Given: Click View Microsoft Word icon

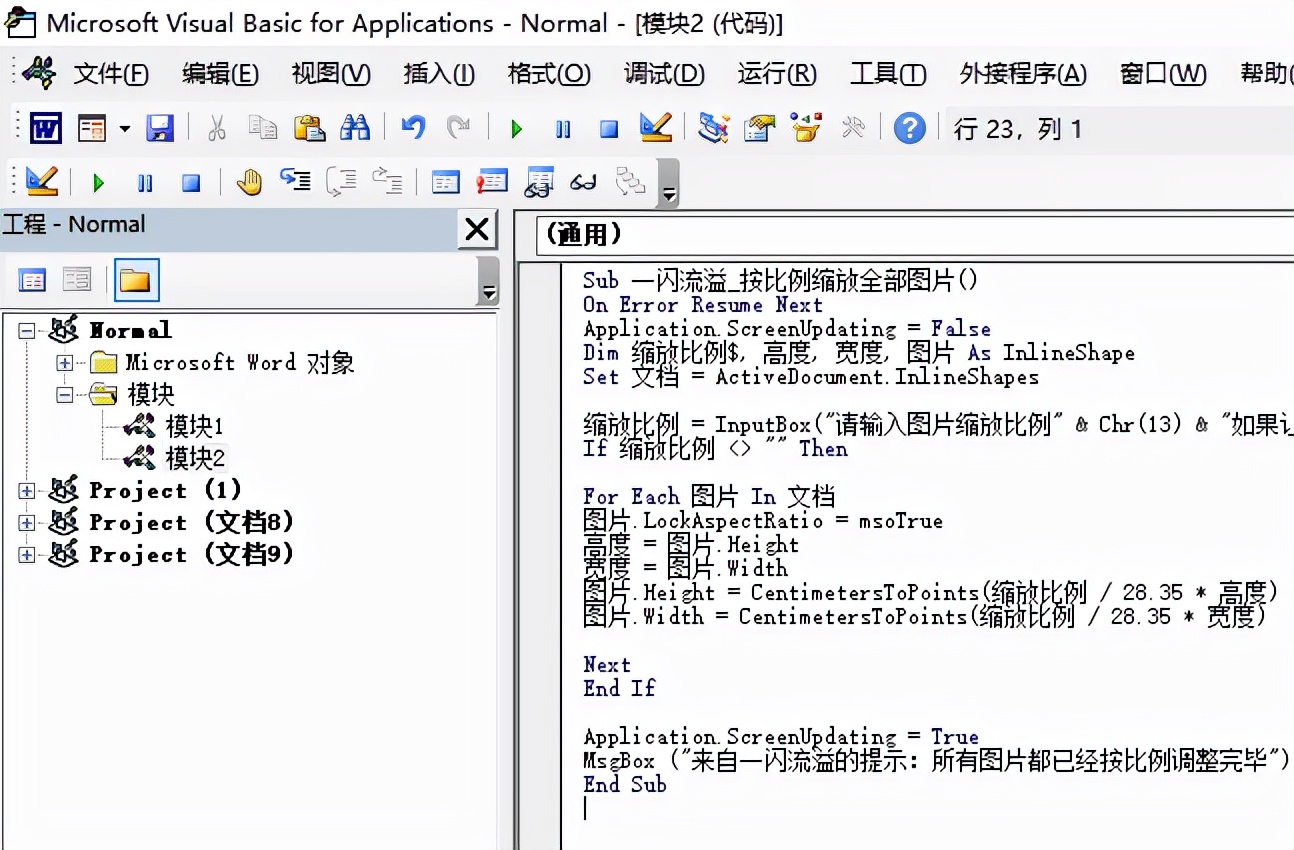Looking at the screenshot, I should point(46,128).
